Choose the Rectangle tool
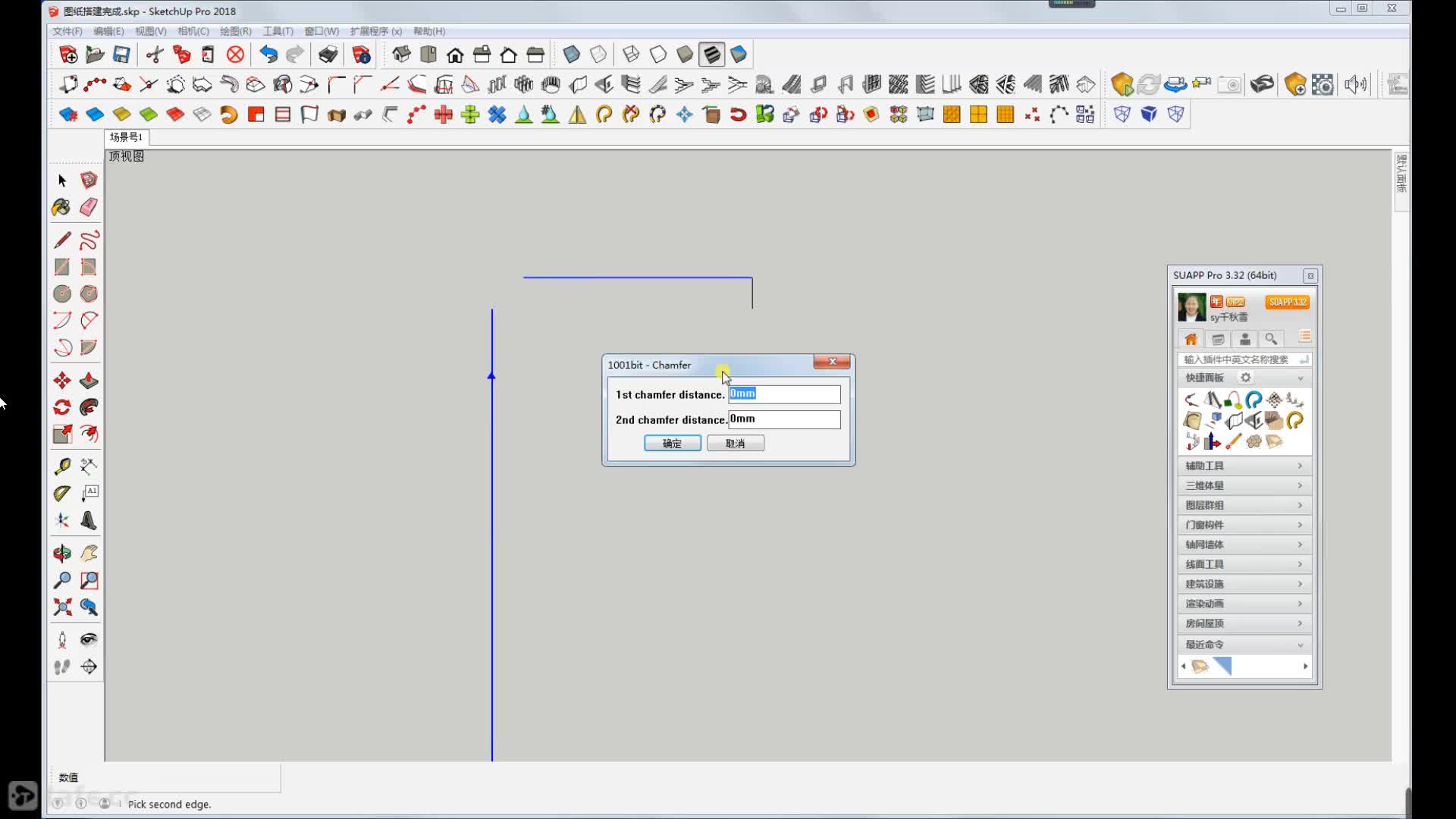This screenshot has height=819, width=1456. click(x=62, y=267)
